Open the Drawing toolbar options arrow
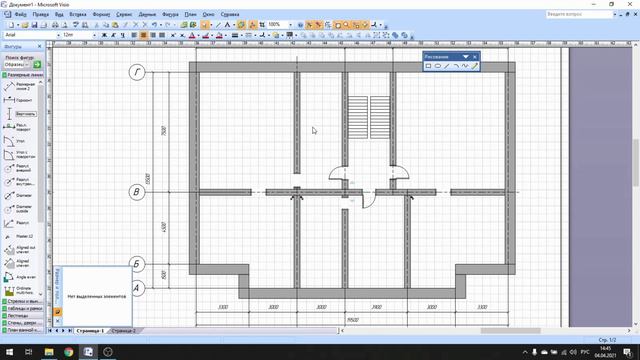Image resolution: width=640 pixels, height=360 pixels. (466, 57)
